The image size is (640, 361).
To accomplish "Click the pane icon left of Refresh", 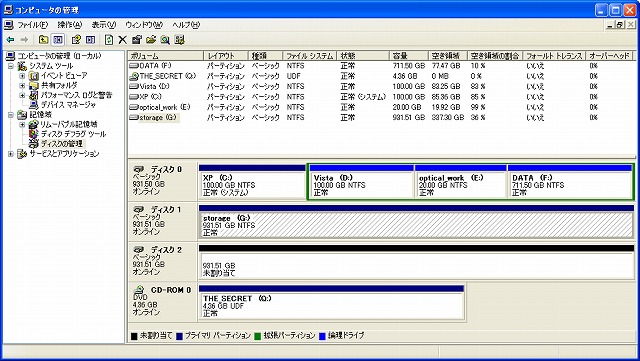I will (91, 40).
